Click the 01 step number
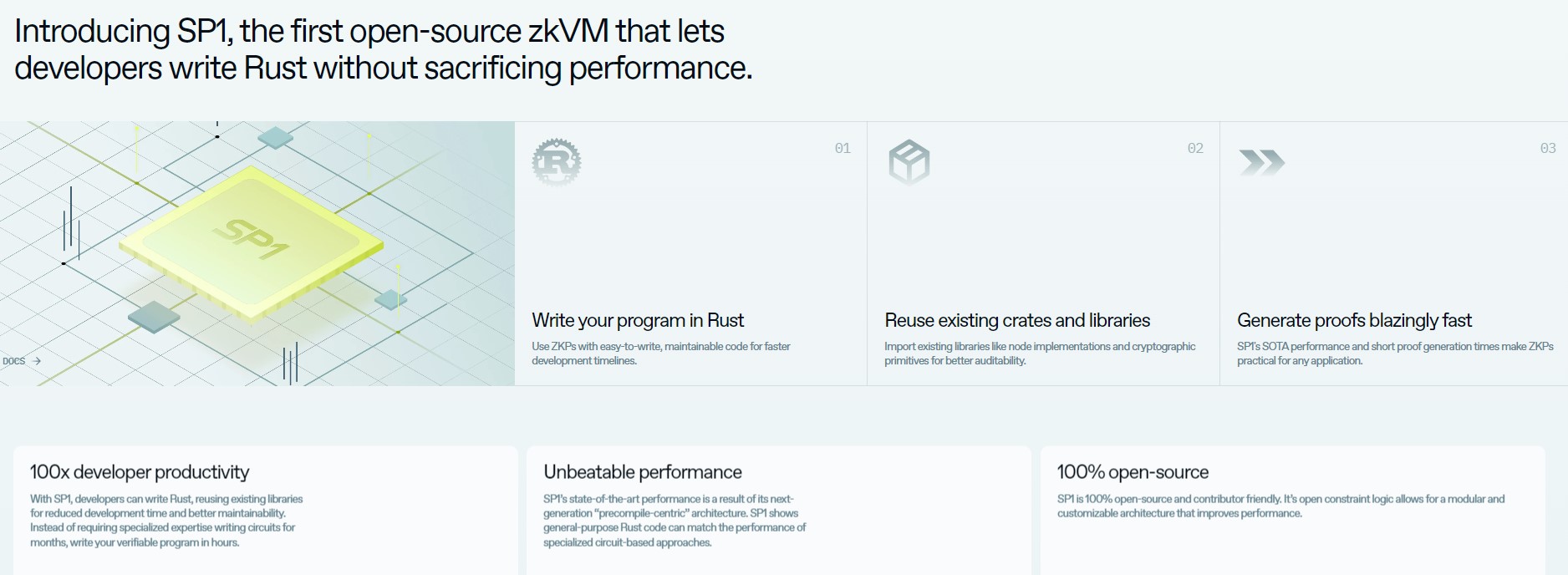The height and width of the screenshot is (575, 1568). point(843,148)
